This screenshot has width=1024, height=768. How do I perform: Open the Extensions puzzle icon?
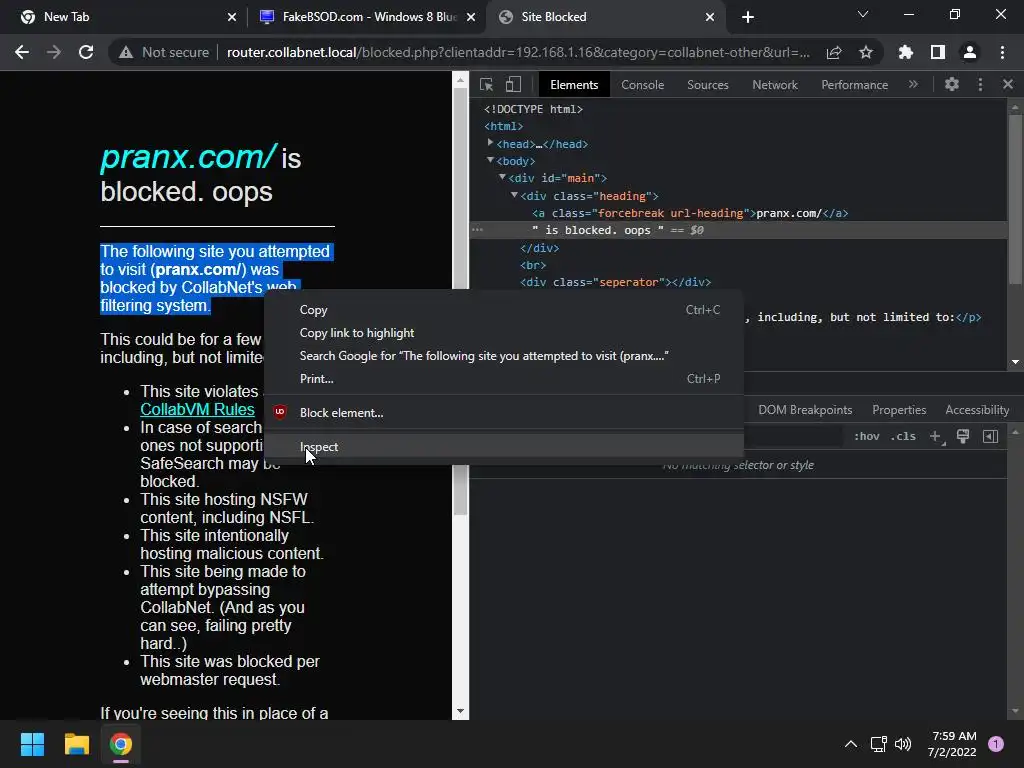pos(906,52)
